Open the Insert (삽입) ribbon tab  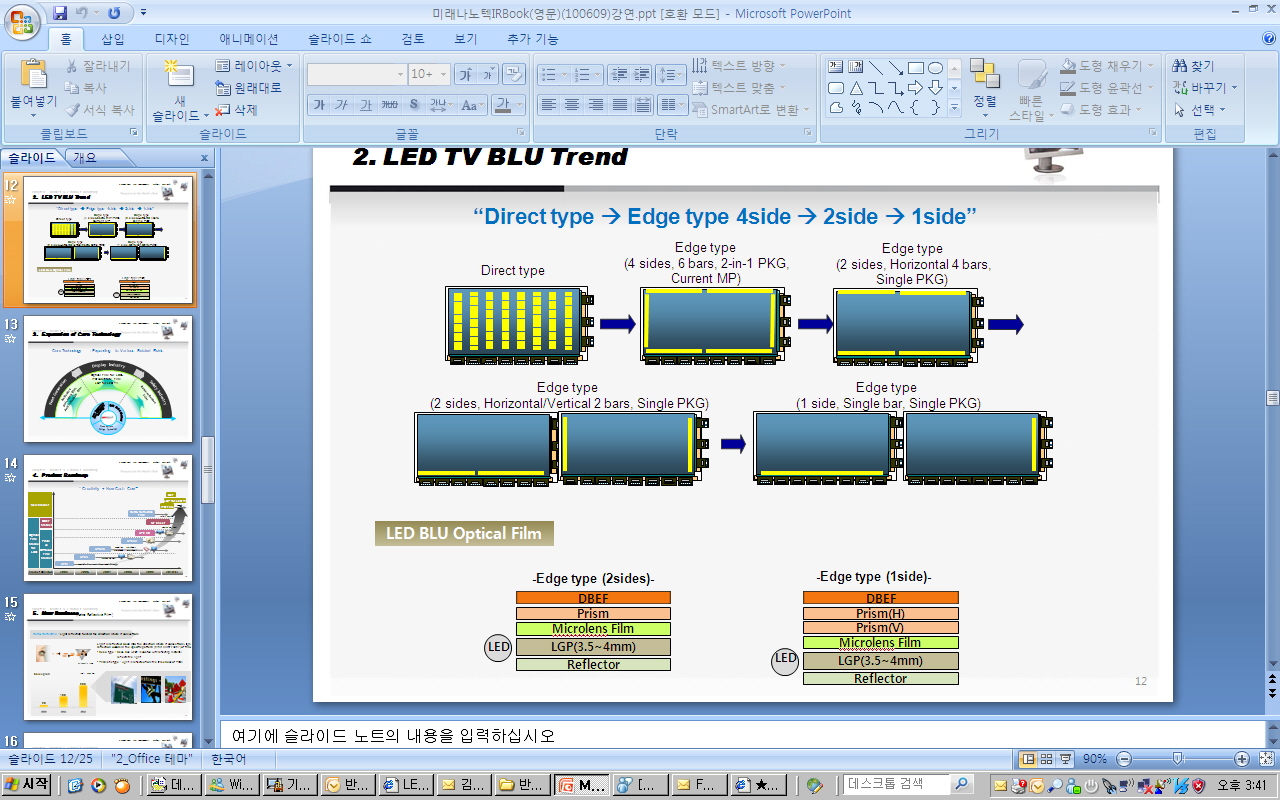tap(113, 39)
